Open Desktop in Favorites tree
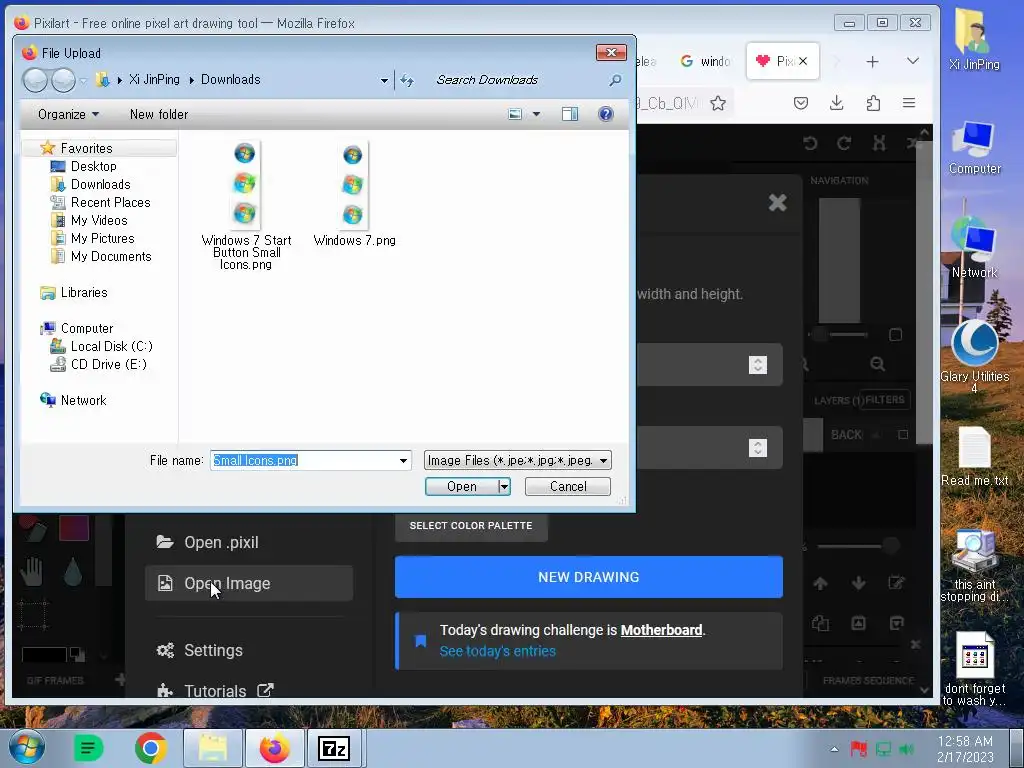Screen dimensions: 1024x768 click(x=93, y=167)
